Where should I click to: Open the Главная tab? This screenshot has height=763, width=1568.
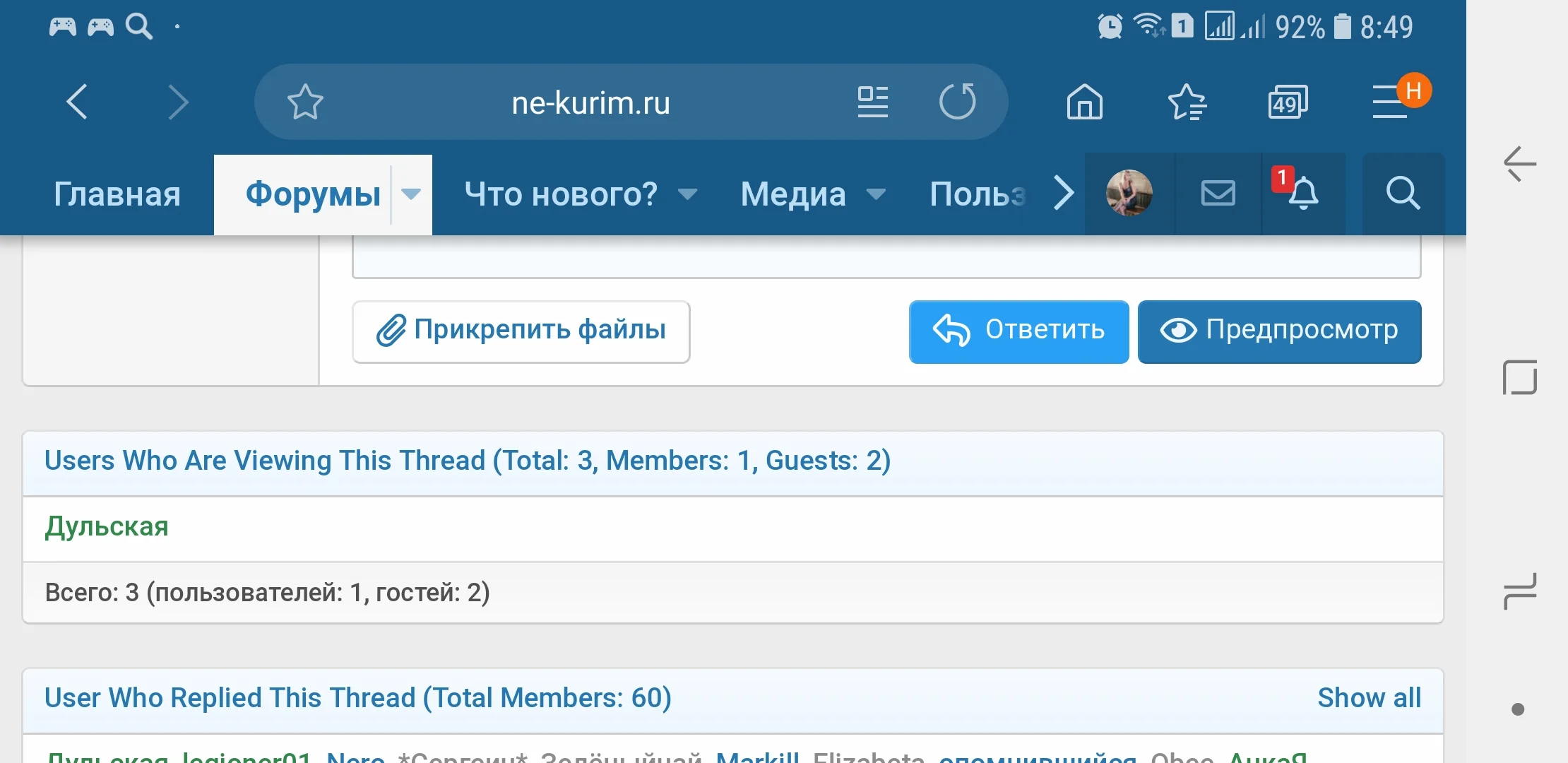(117, 194)
